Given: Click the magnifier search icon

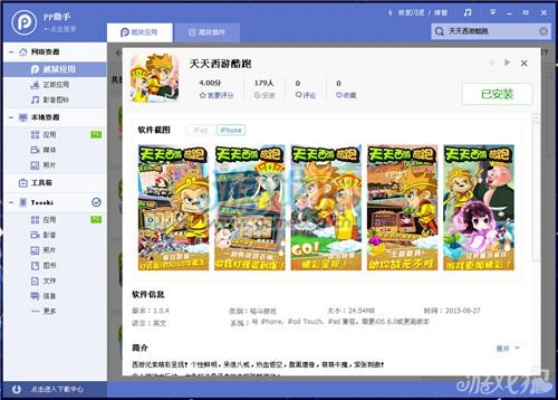Looking at the screenshot, I should (439, 32).
